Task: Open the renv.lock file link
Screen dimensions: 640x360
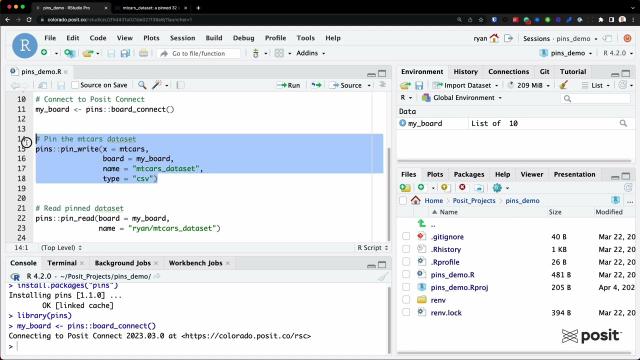Action: 446,313
